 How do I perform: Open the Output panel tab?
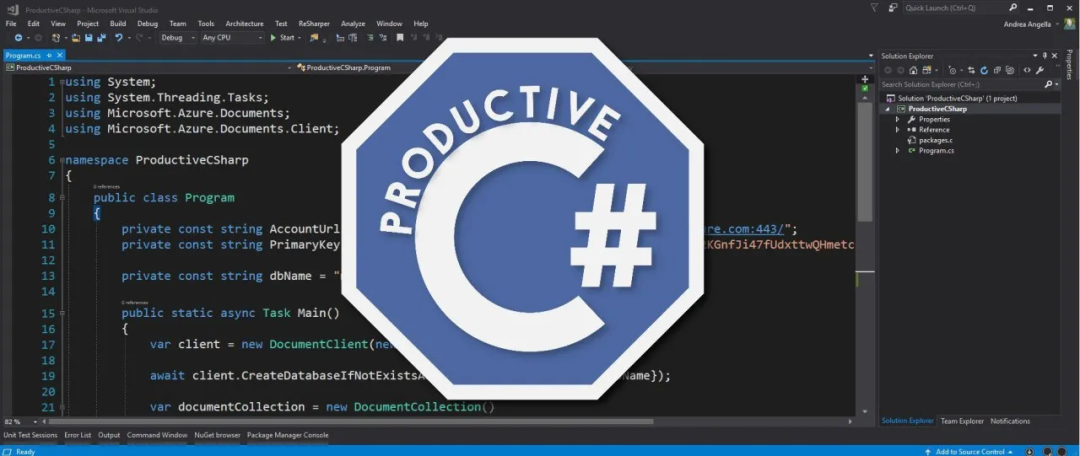tap(109, 435)
